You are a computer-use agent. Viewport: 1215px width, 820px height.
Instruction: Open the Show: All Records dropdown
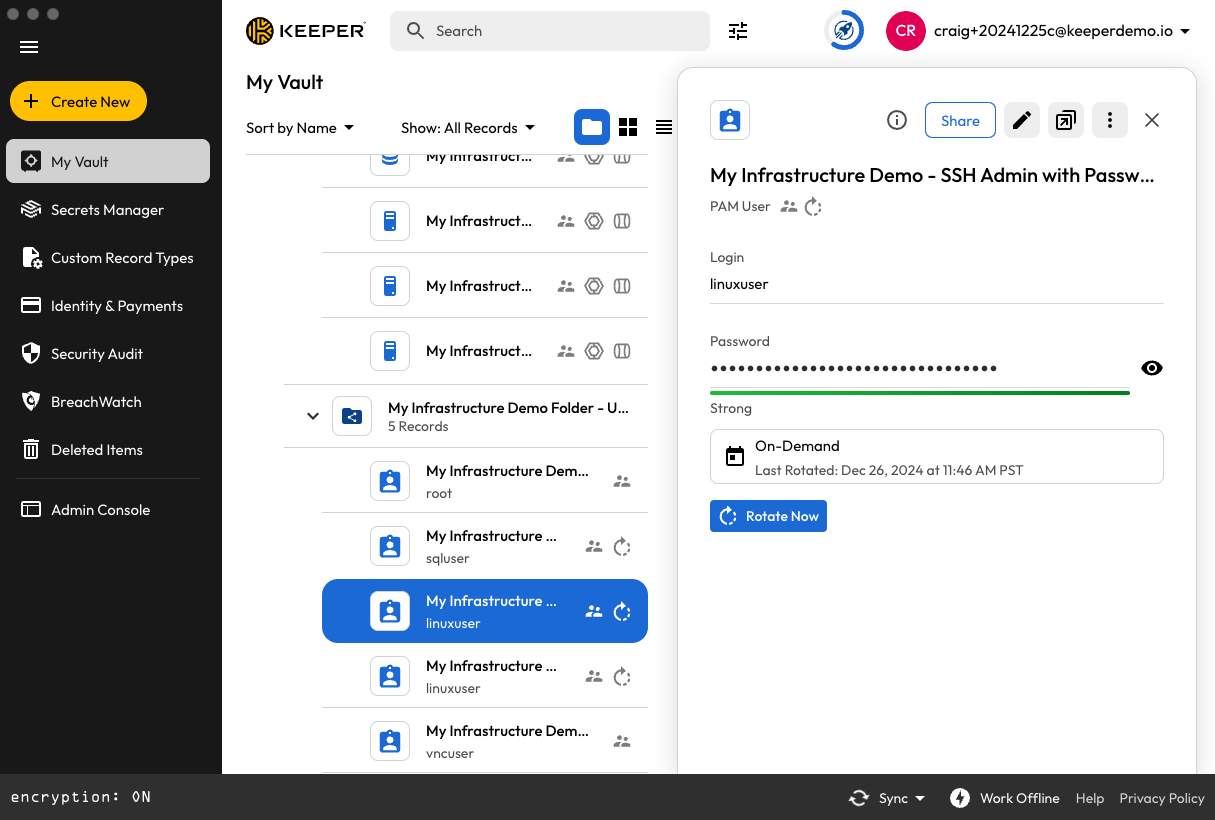[x=468, y=128]
